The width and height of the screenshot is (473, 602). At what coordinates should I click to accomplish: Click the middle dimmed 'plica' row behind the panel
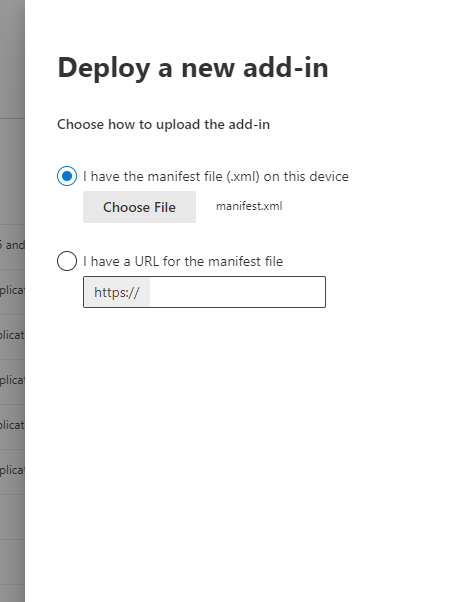click(12, 382)
